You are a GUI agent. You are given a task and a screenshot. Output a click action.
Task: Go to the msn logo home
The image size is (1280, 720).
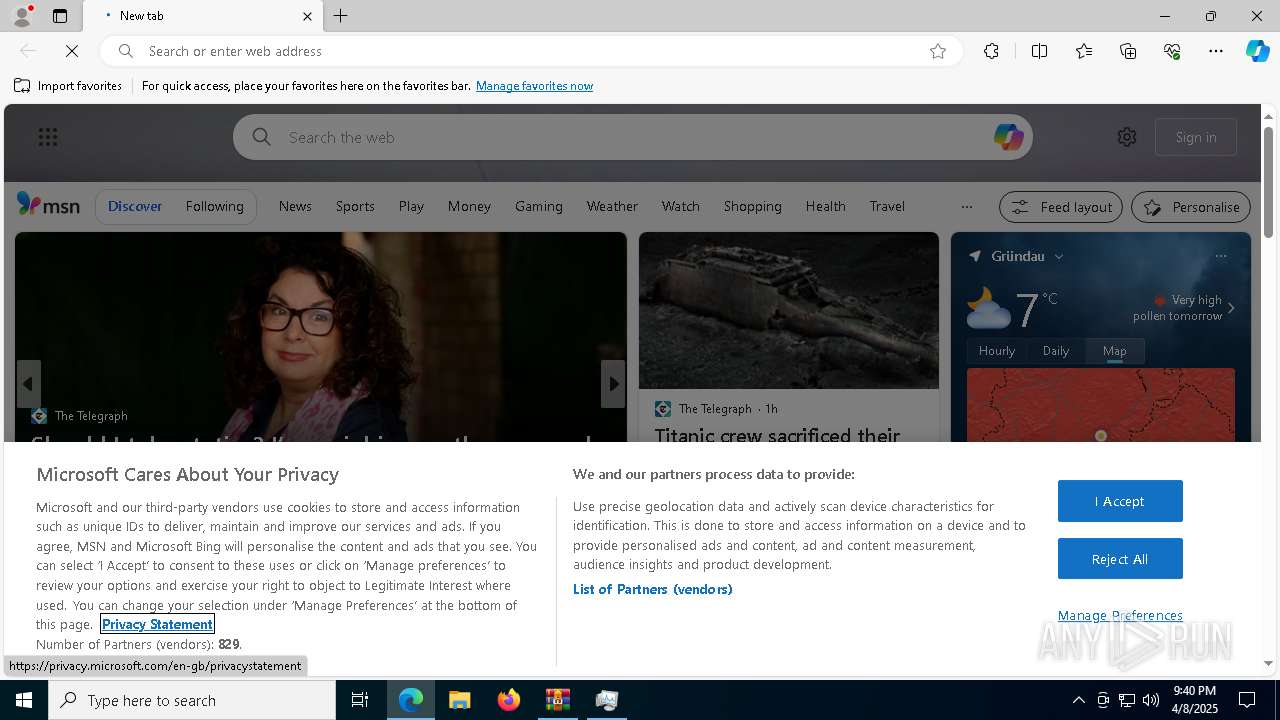click(48, 205)
